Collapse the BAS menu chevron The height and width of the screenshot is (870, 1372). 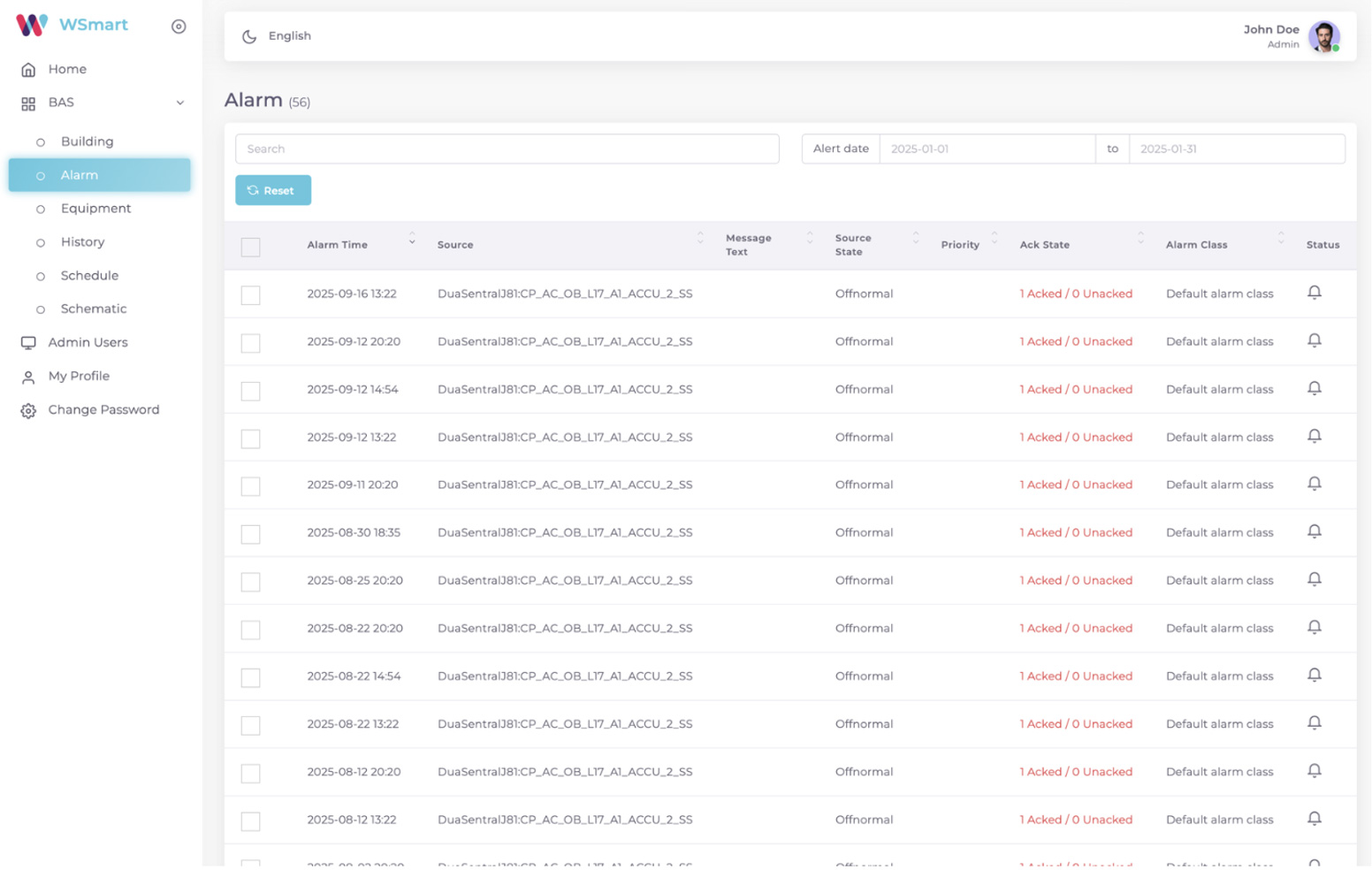[x=180, y=103]
